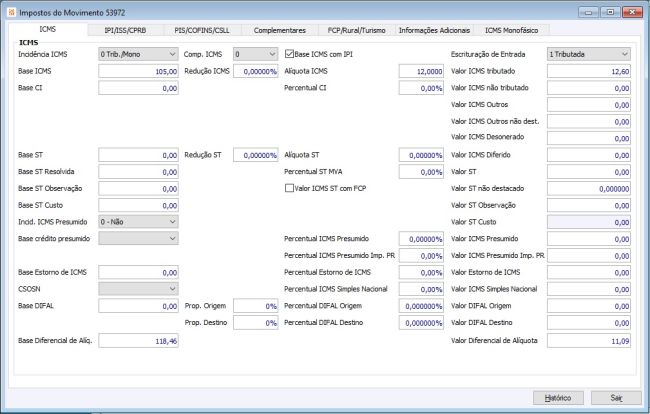This screenshot has width=650, height=414.
Task: Click Base Estorno de ICMS field
Action: tap(138, 272)
